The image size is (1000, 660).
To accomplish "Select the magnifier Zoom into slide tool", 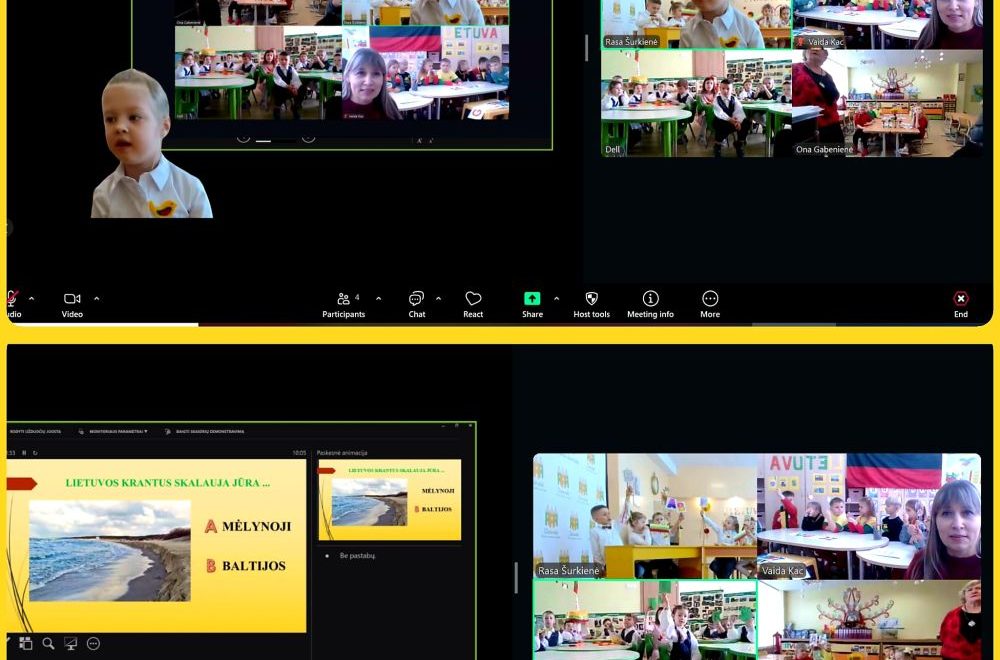I will (48, 643).
